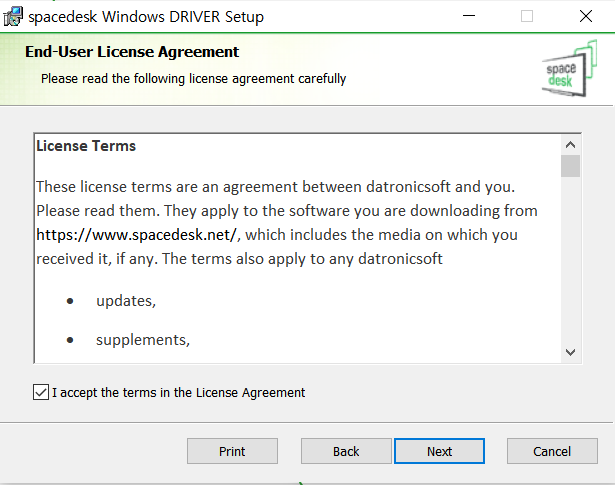This screenshot has height=485, width=615.
Task: Continue setup with the Next button
Action: [x=439, y=451]
